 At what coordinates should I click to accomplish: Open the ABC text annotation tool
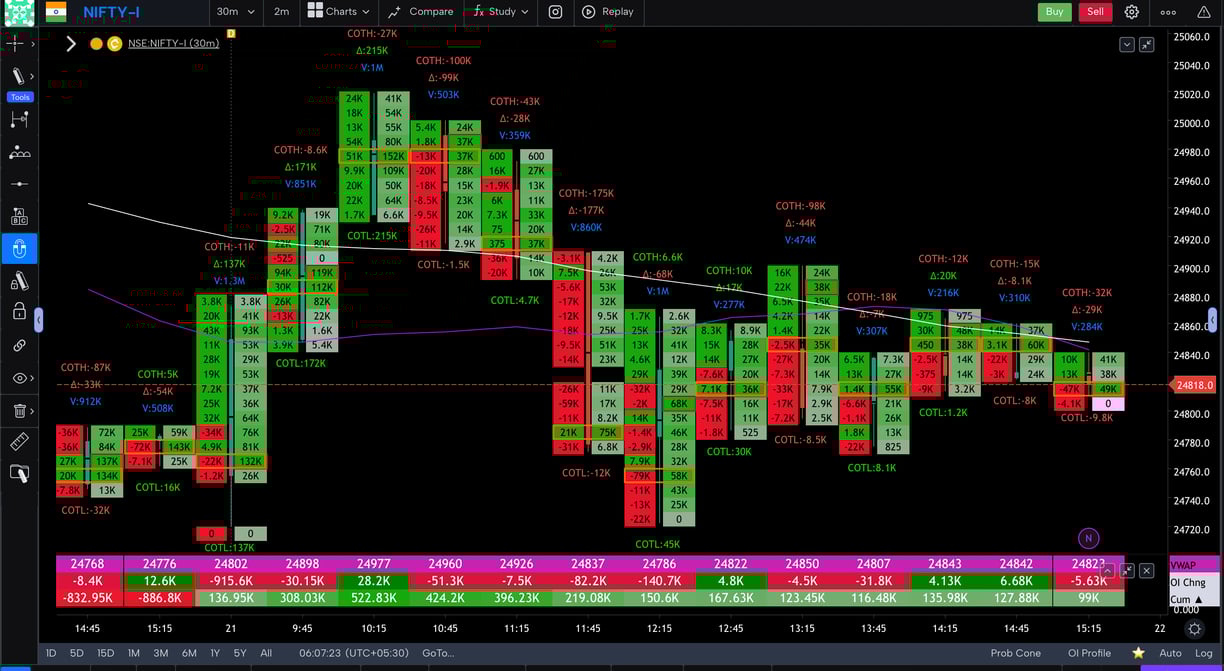pyautogui.click(x=18, y=217)
